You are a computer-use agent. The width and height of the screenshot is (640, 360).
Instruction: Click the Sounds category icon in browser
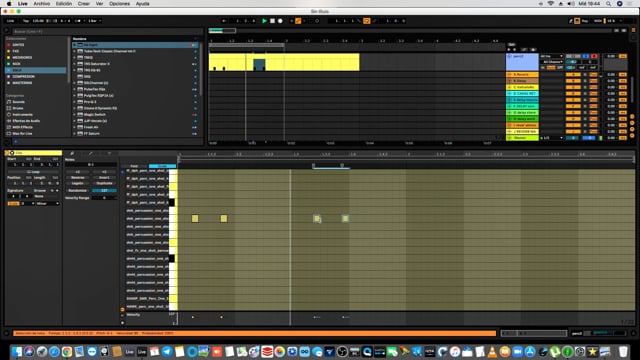coord(9,102)
